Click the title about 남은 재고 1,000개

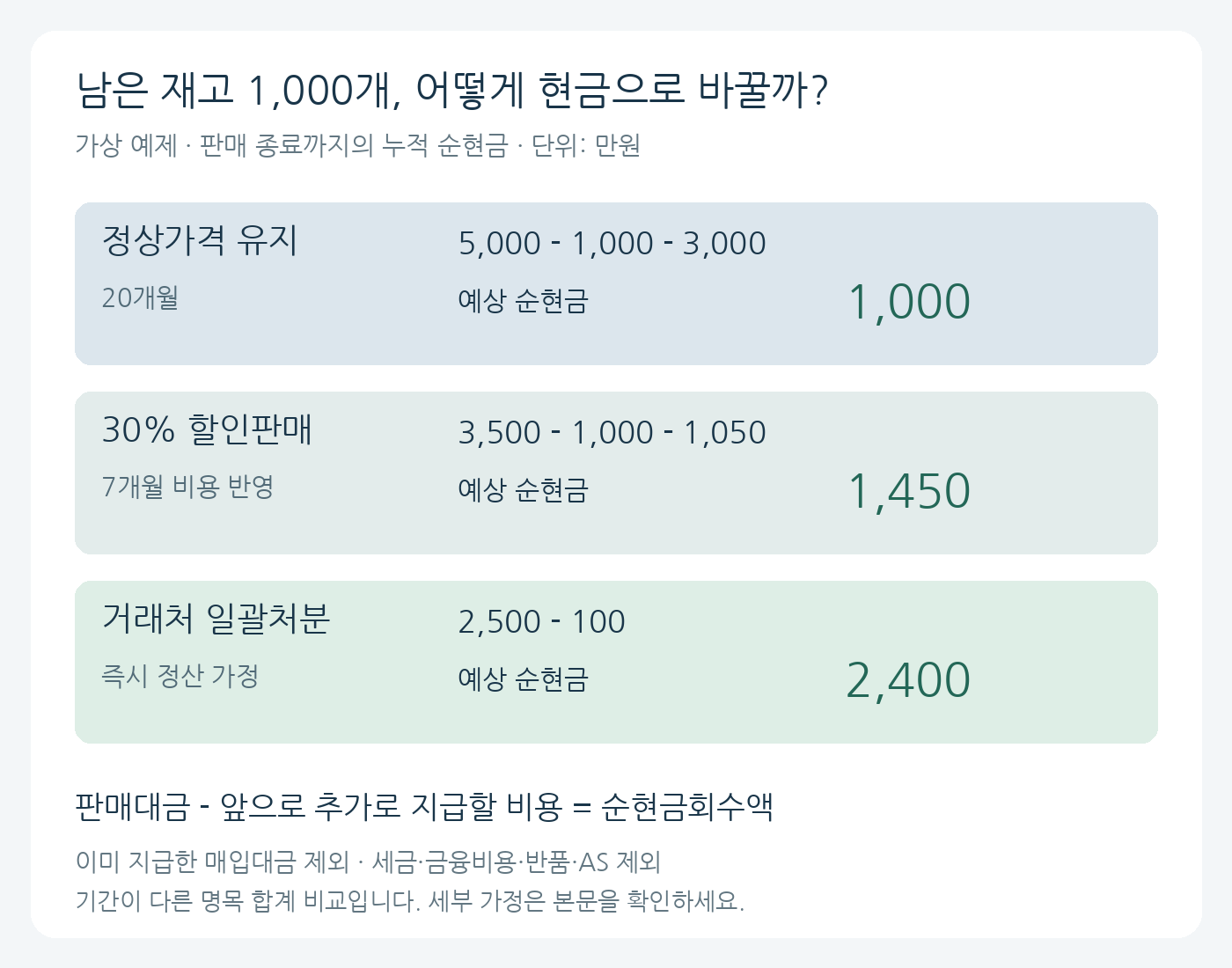click(452, 90)
